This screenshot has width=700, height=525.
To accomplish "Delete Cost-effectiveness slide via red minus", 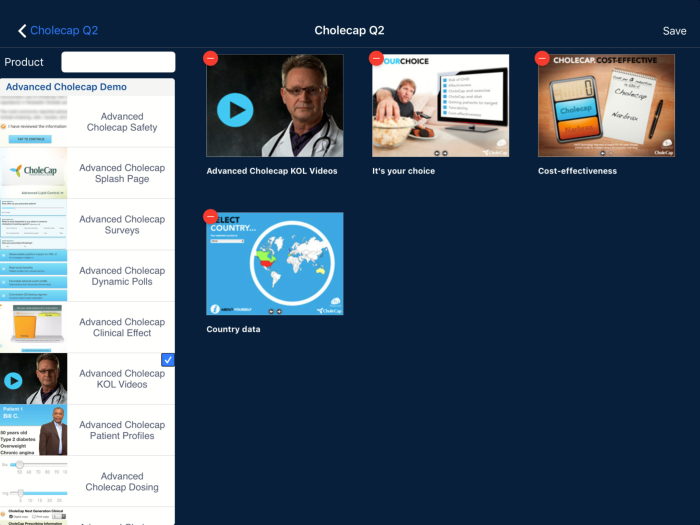I will 542,59.
